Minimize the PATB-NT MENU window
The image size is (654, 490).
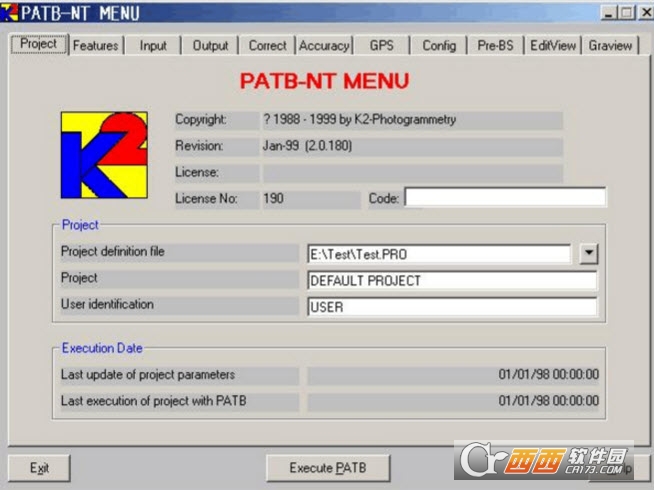click(609, 13)
